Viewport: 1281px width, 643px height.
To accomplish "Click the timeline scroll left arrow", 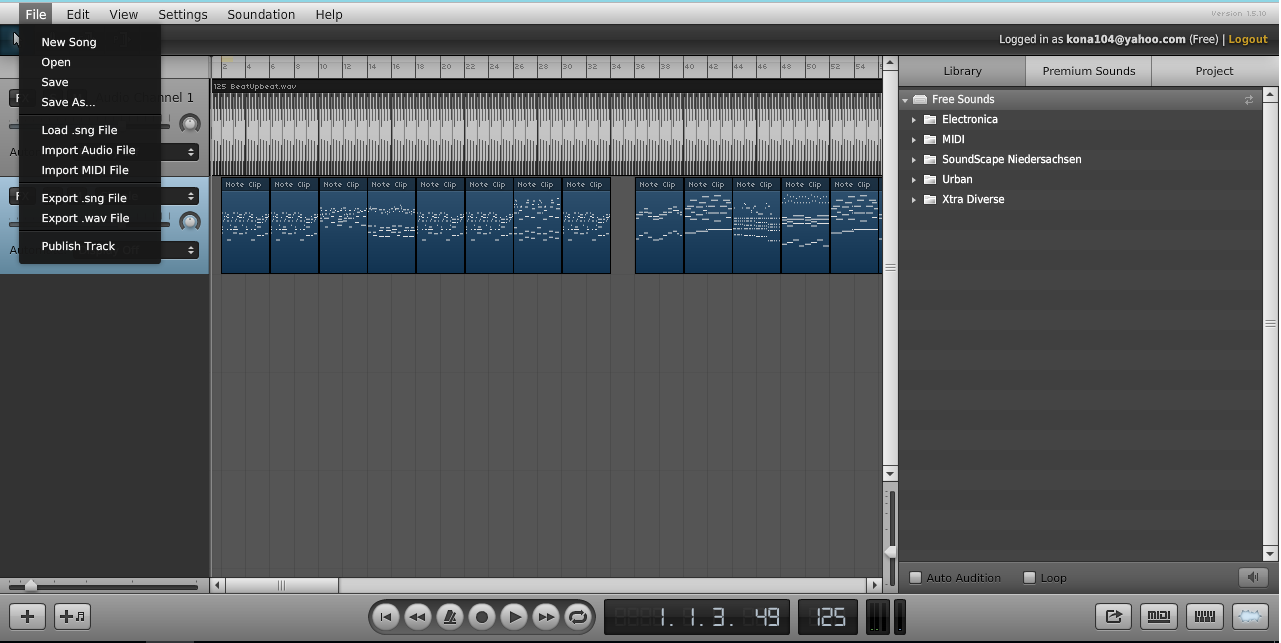I will pyautogui.click(x=218, y=586).
